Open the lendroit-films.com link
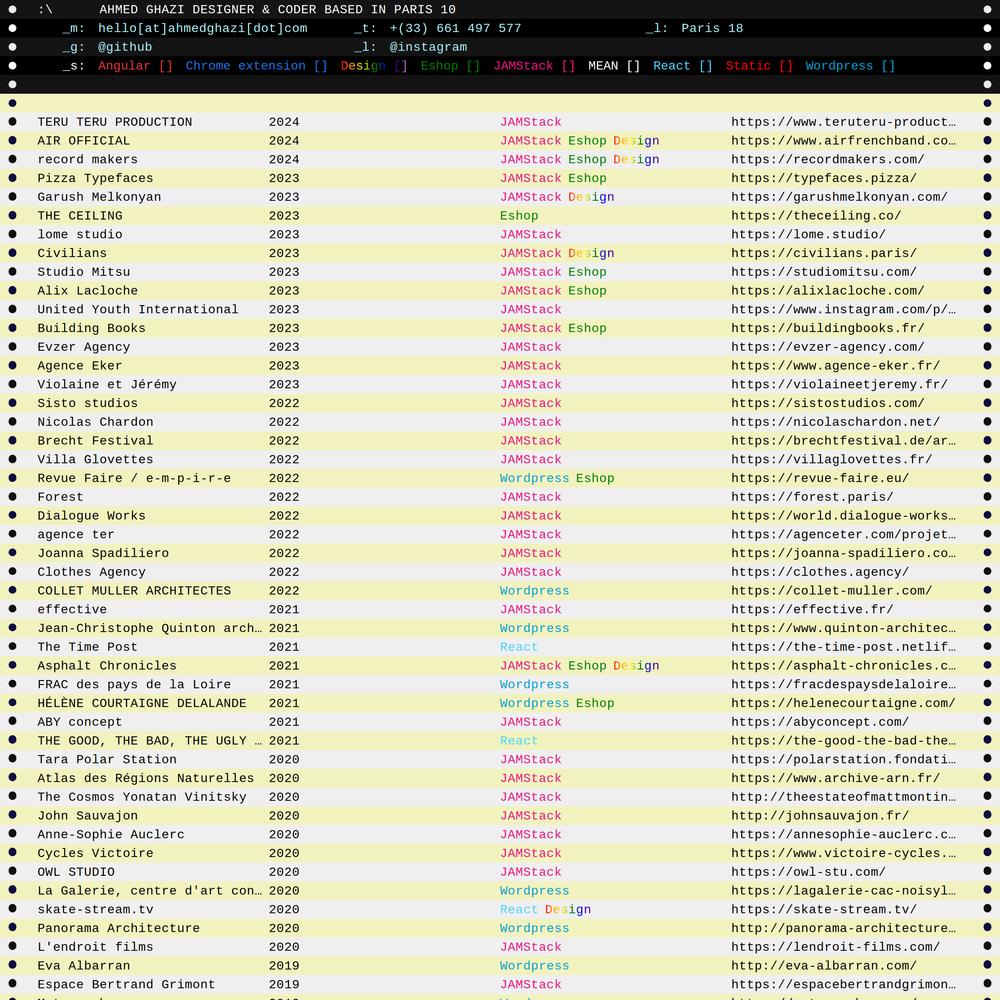The width and height of the screenshot is (1000, 1000). 835,947
